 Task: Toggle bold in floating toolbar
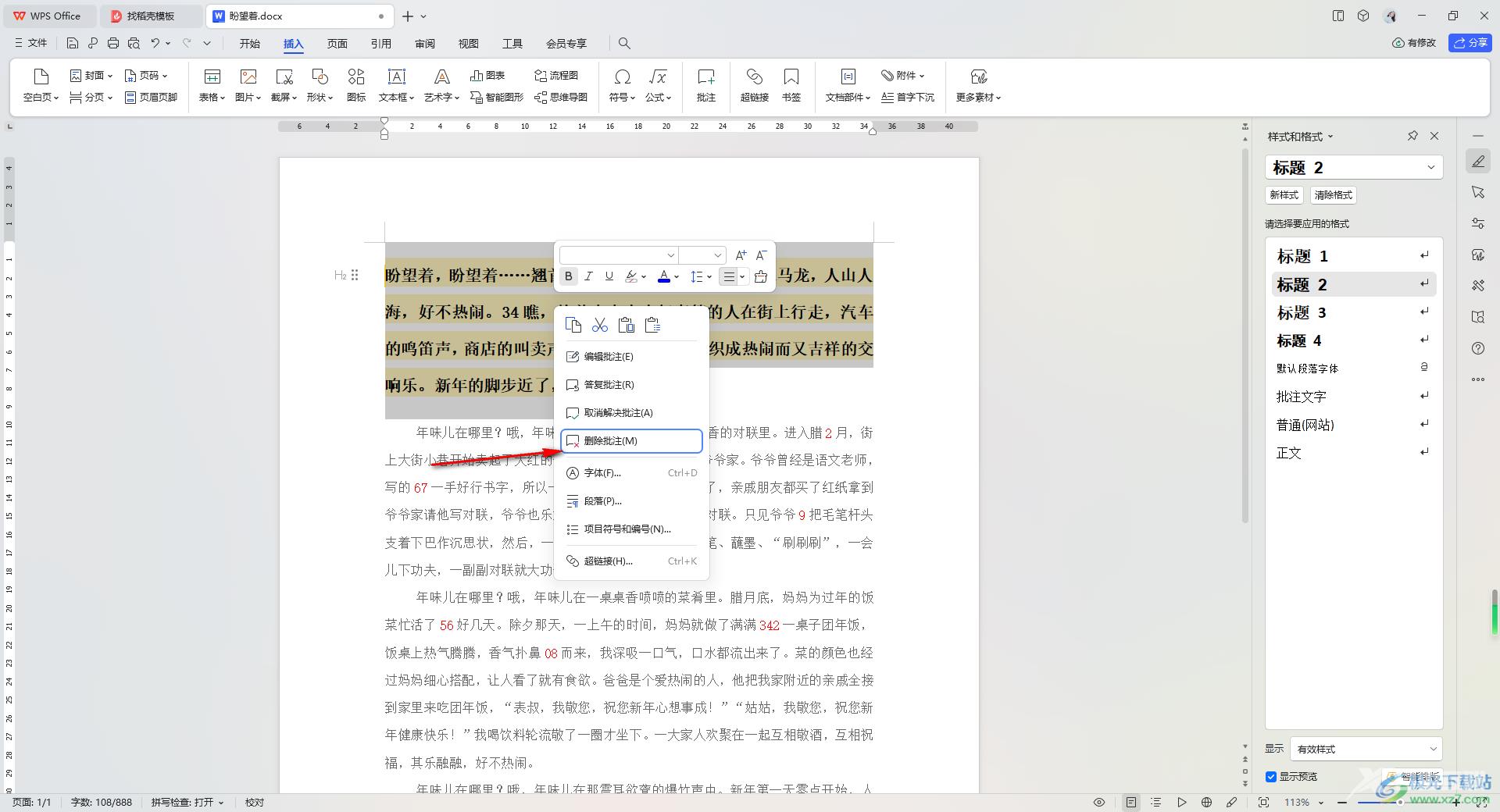click(x=569, y=276)
